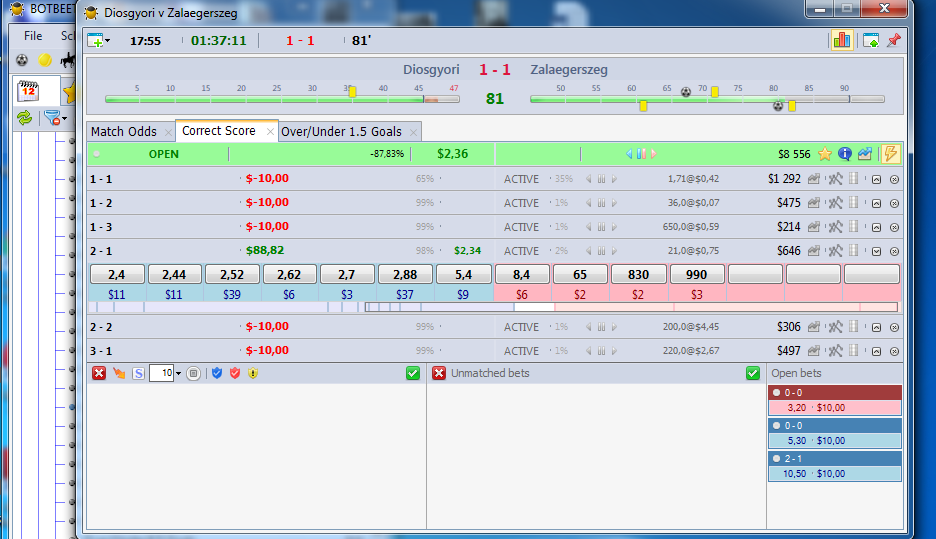Open the File menu in BOTBEETLE window

pos(33,36)
